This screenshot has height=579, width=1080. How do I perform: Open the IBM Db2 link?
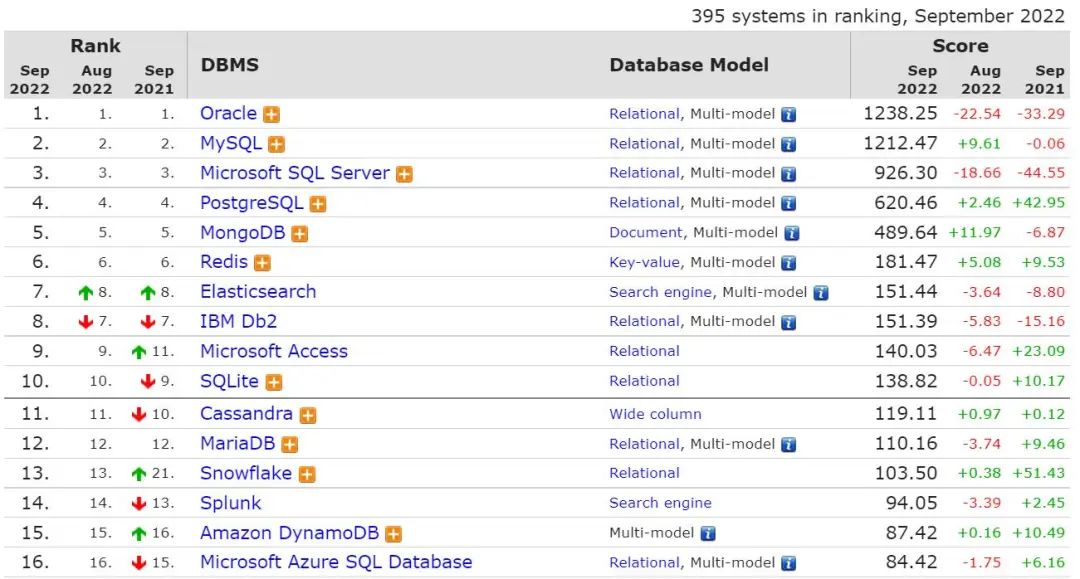[238, 322]
